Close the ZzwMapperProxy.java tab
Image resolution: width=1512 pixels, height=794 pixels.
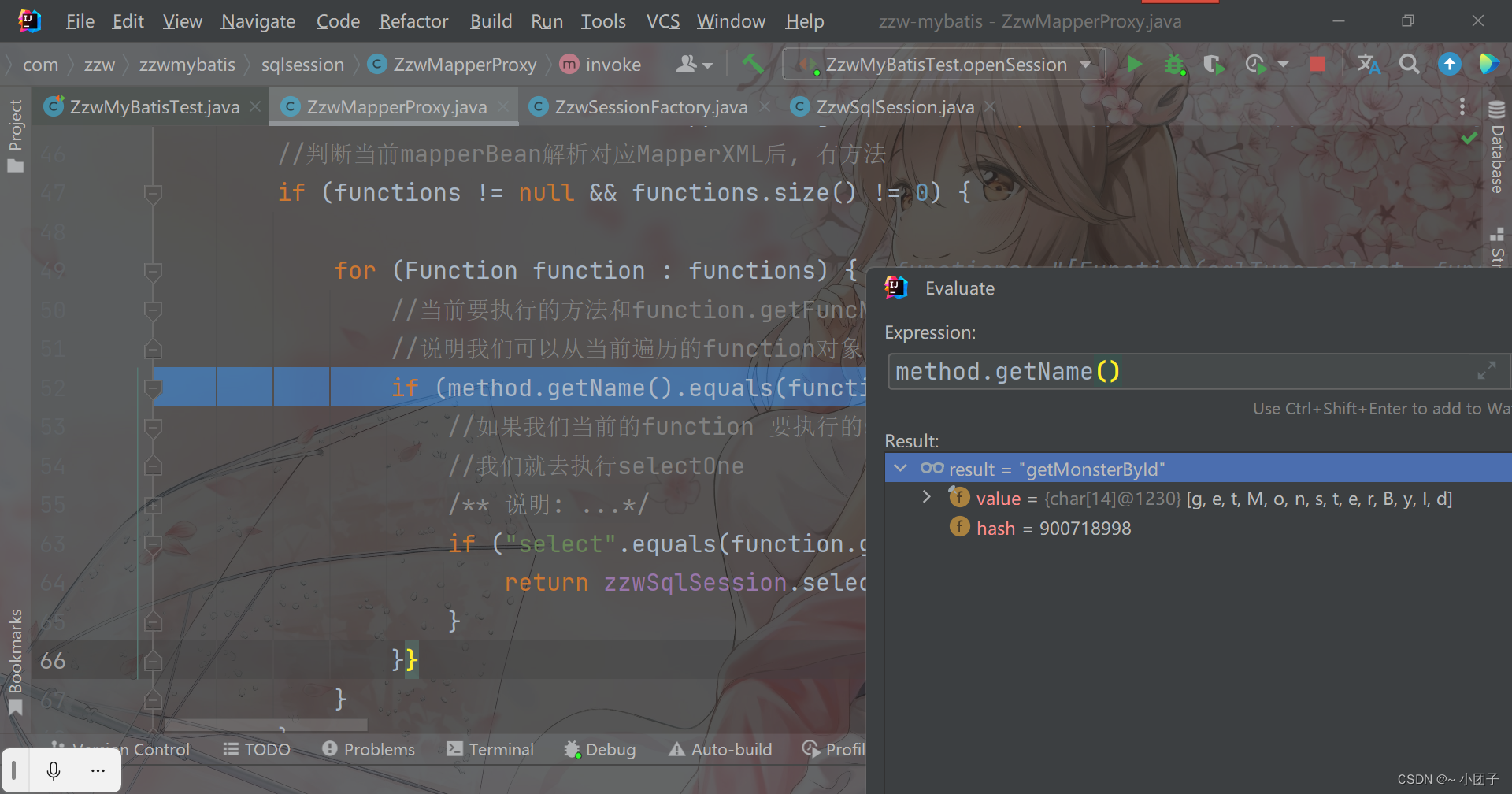coord(502,106)
